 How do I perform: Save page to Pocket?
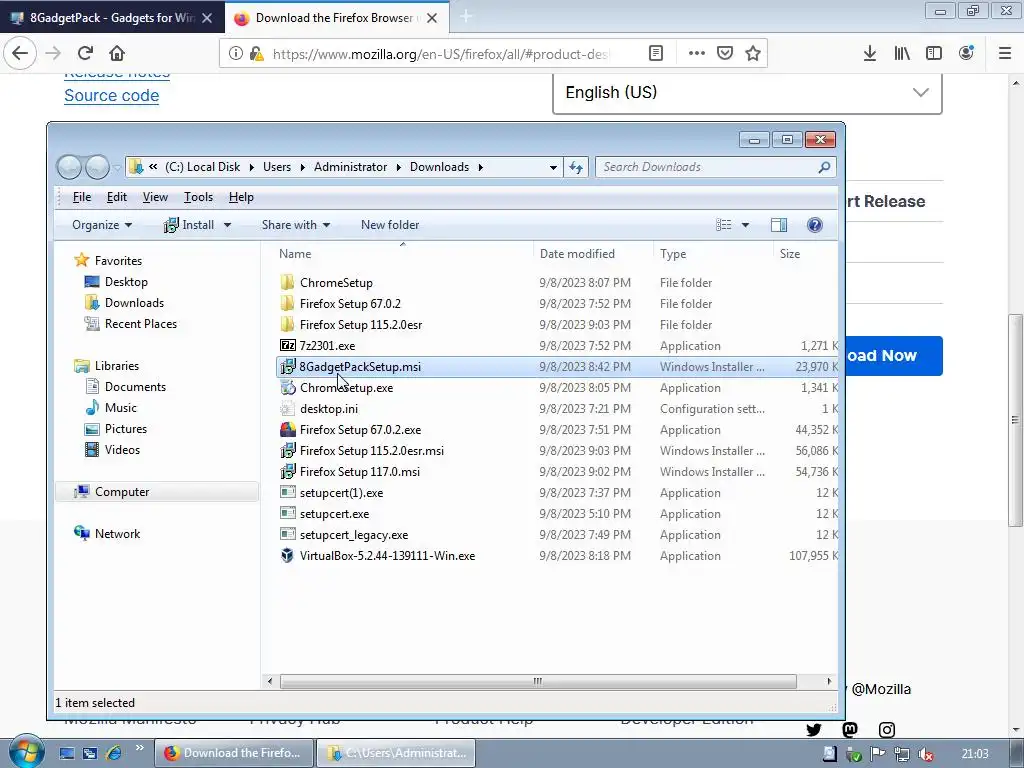coord(725,53)
